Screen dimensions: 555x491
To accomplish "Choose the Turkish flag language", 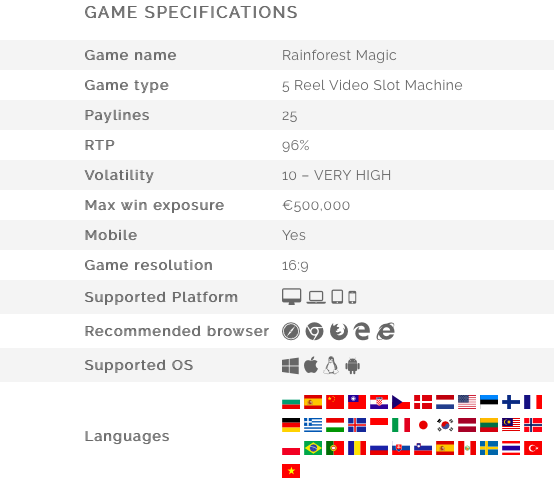I will 533,448.
